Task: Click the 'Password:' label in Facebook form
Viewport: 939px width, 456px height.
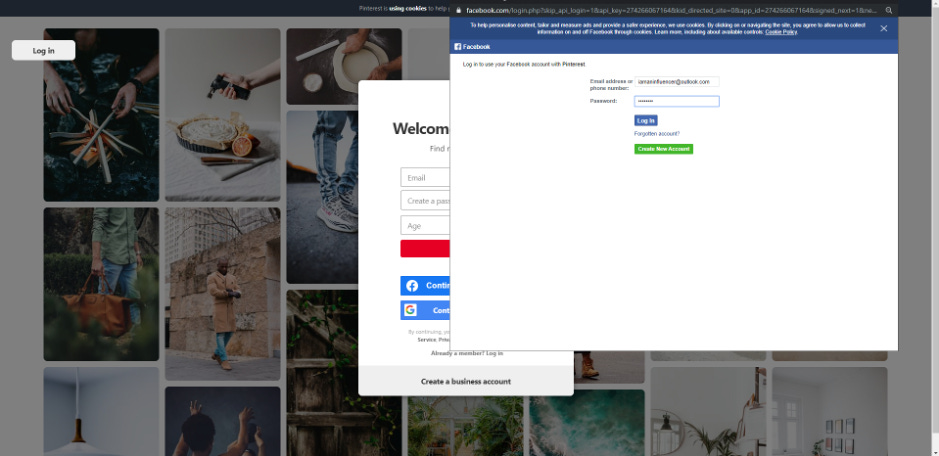Action: click(x=603, y=101)
